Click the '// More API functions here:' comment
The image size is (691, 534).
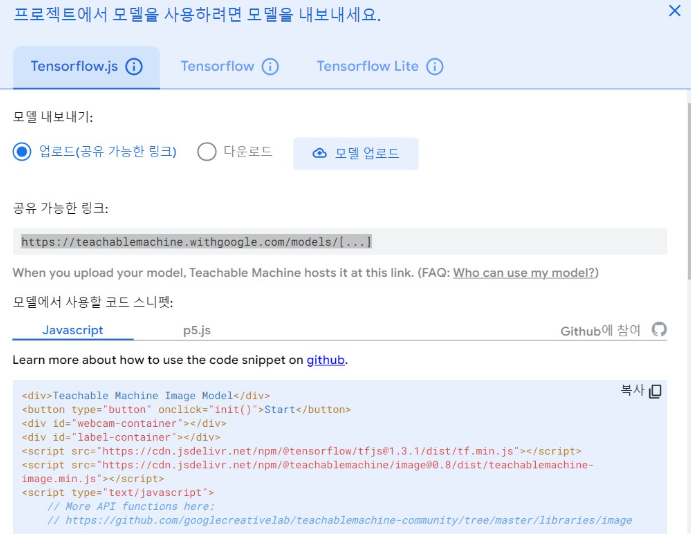pos(130,506)
